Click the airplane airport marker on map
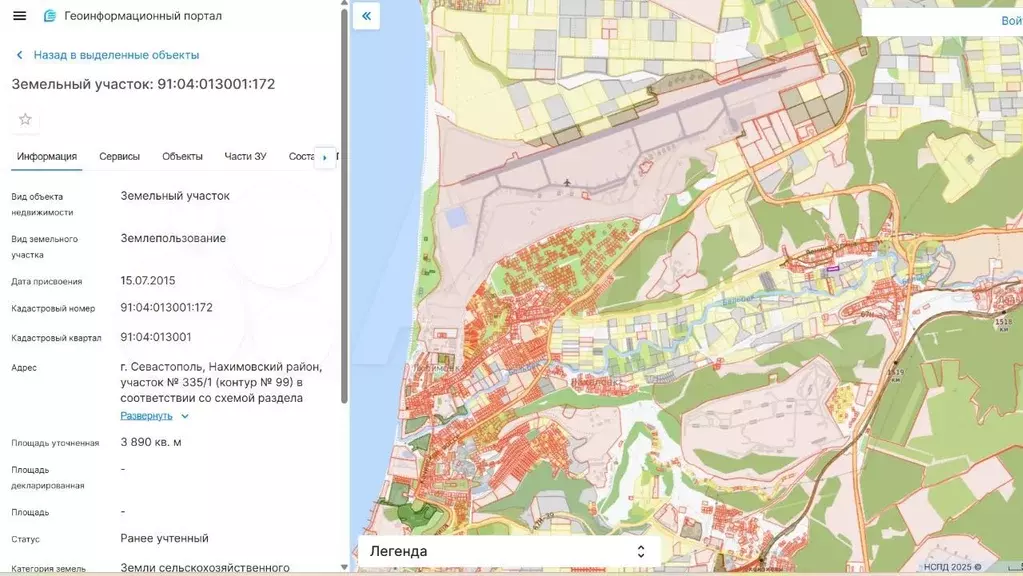The height and width of the screenshot is (576, 1023). click(x=567, y=182)
